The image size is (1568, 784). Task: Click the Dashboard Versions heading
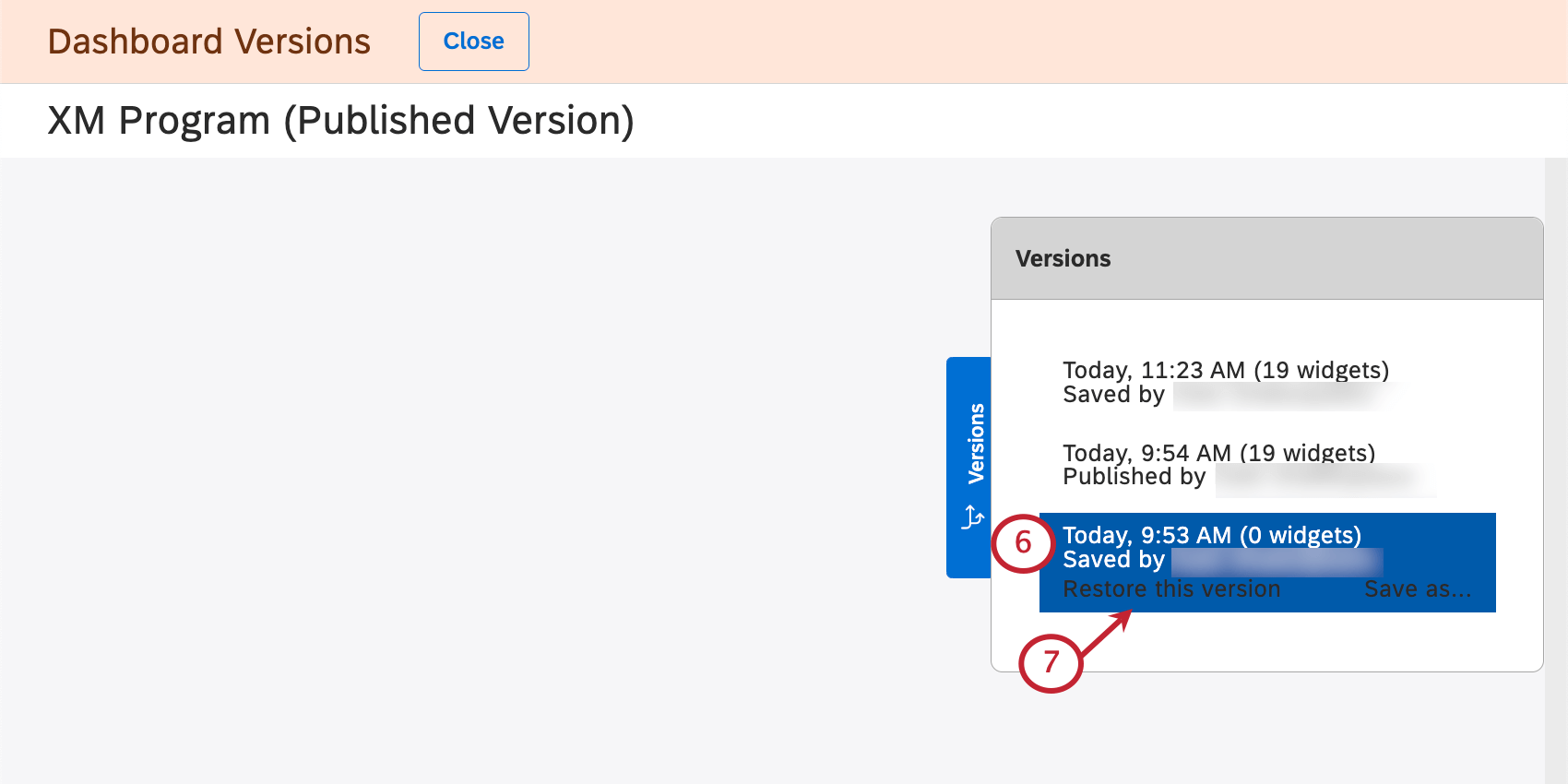tap(208, 41)
